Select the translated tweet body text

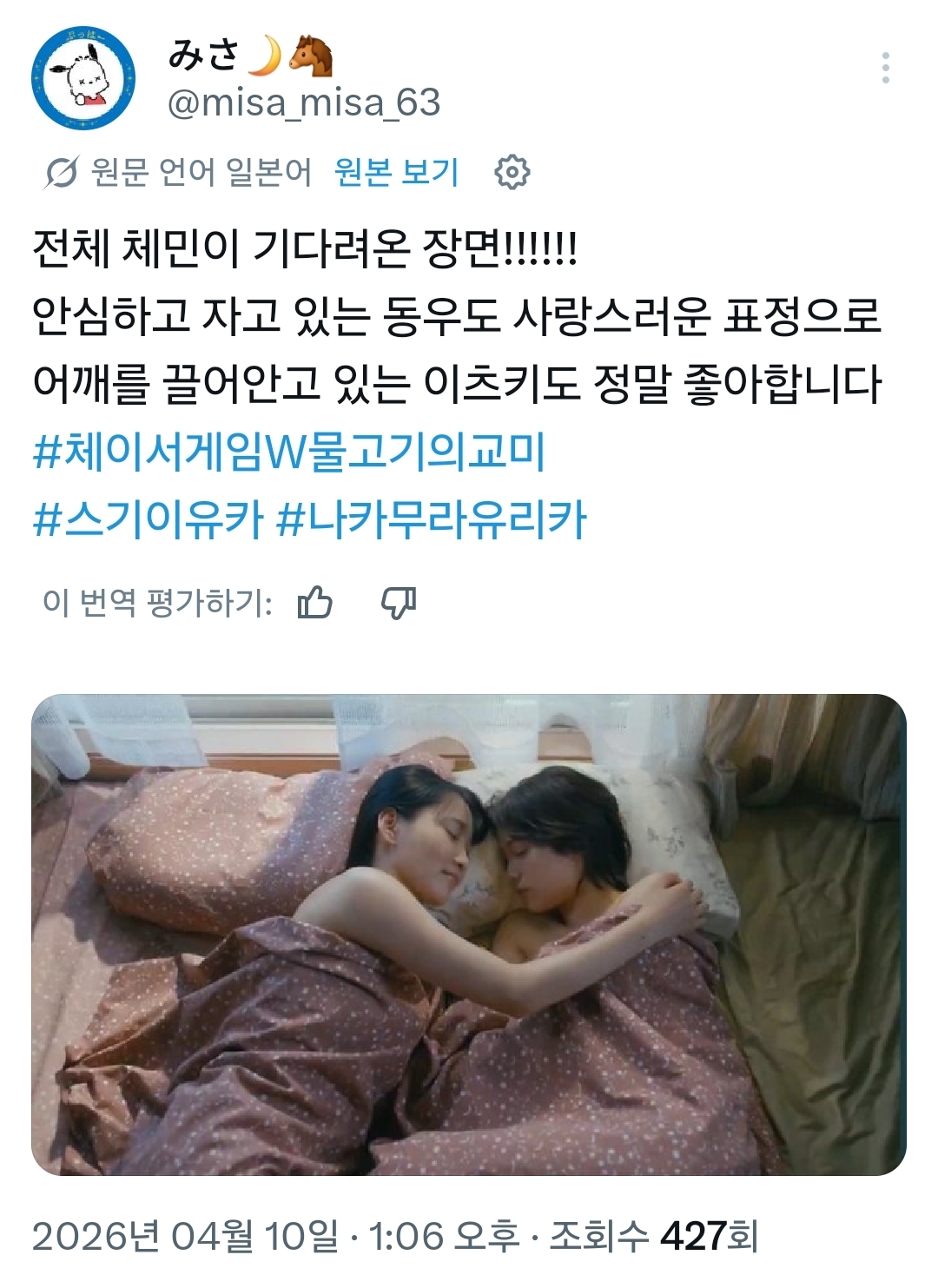click(457, 317)
